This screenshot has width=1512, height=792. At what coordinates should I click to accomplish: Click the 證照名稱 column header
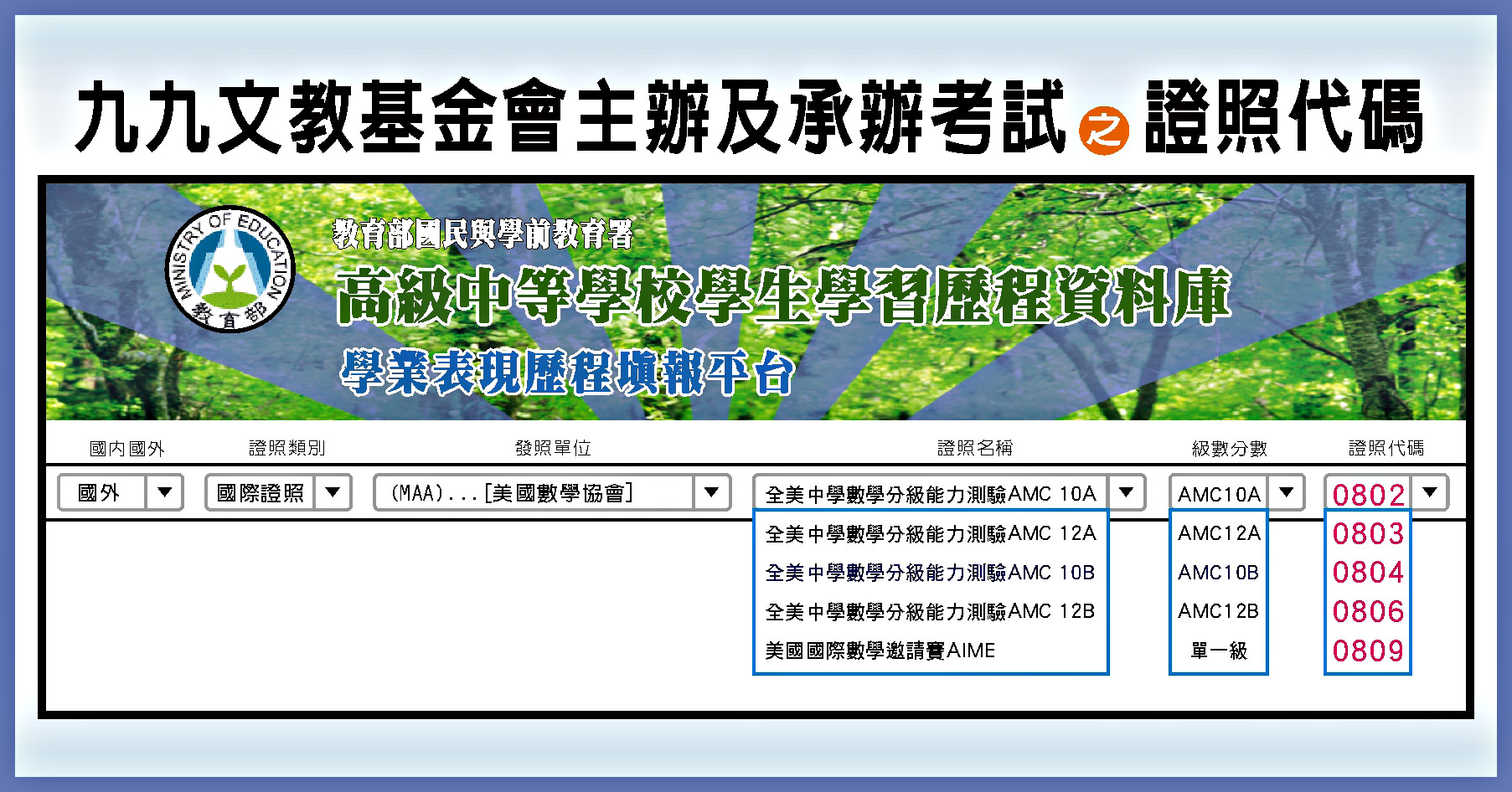click(975, 448)
